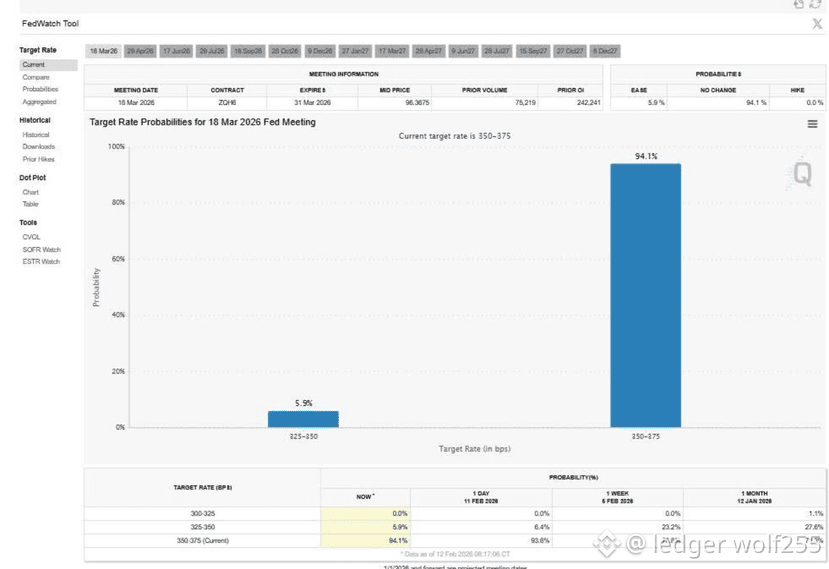Open the Historical link in sidebar

coord(36,135)
